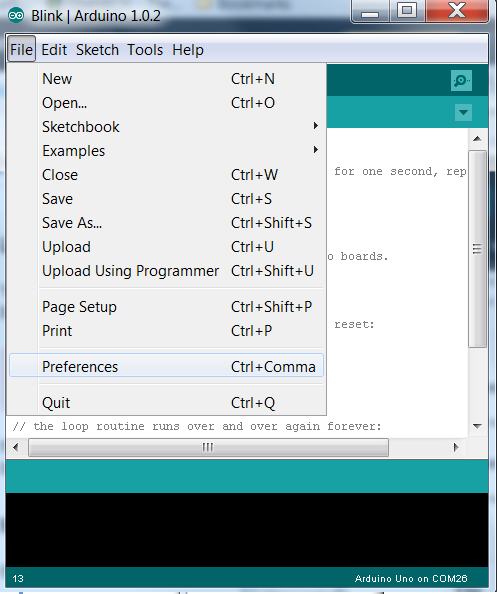Select Preferences menu entry
Viewport: 497px width, 594px height.
coord(166,366)
